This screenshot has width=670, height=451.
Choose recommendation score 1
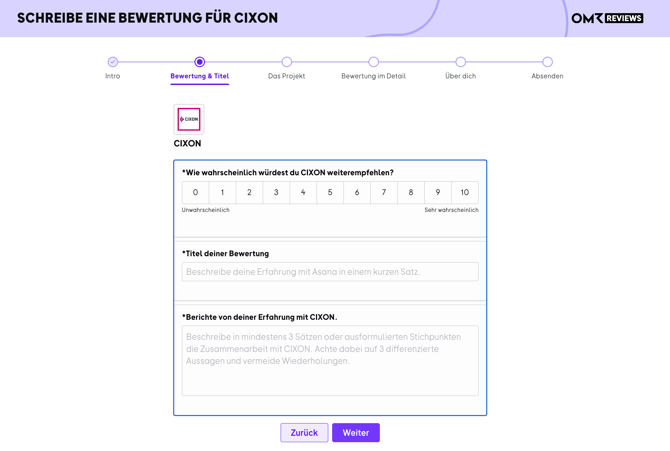[222, 192]
